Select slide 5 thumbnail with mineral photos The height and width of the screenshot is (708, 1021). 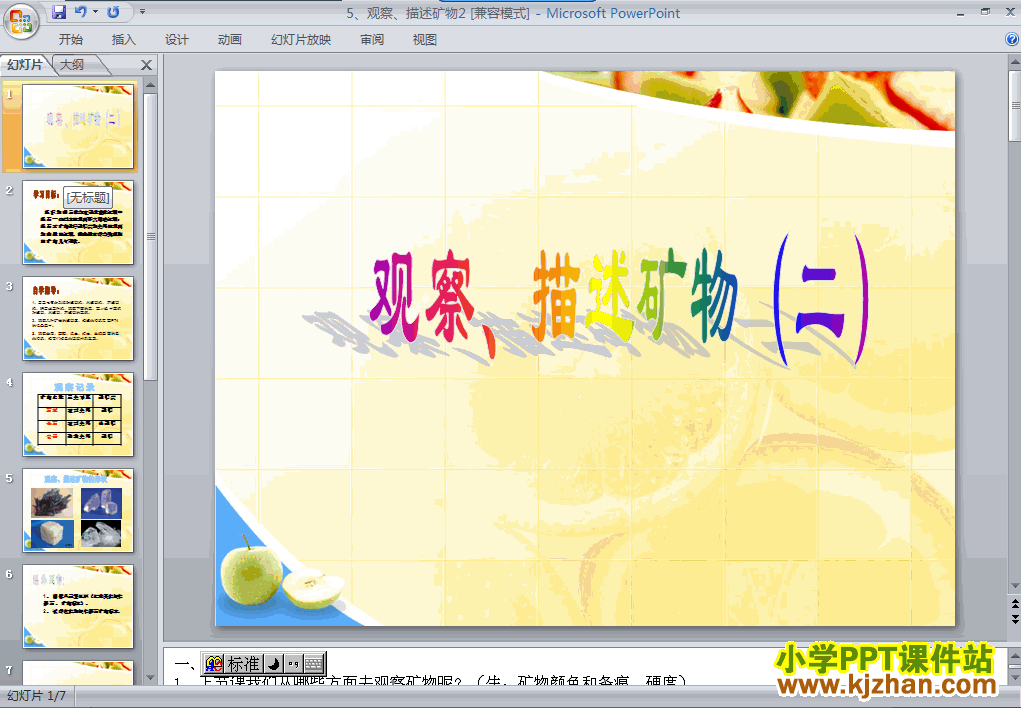[x=78, y=511]
